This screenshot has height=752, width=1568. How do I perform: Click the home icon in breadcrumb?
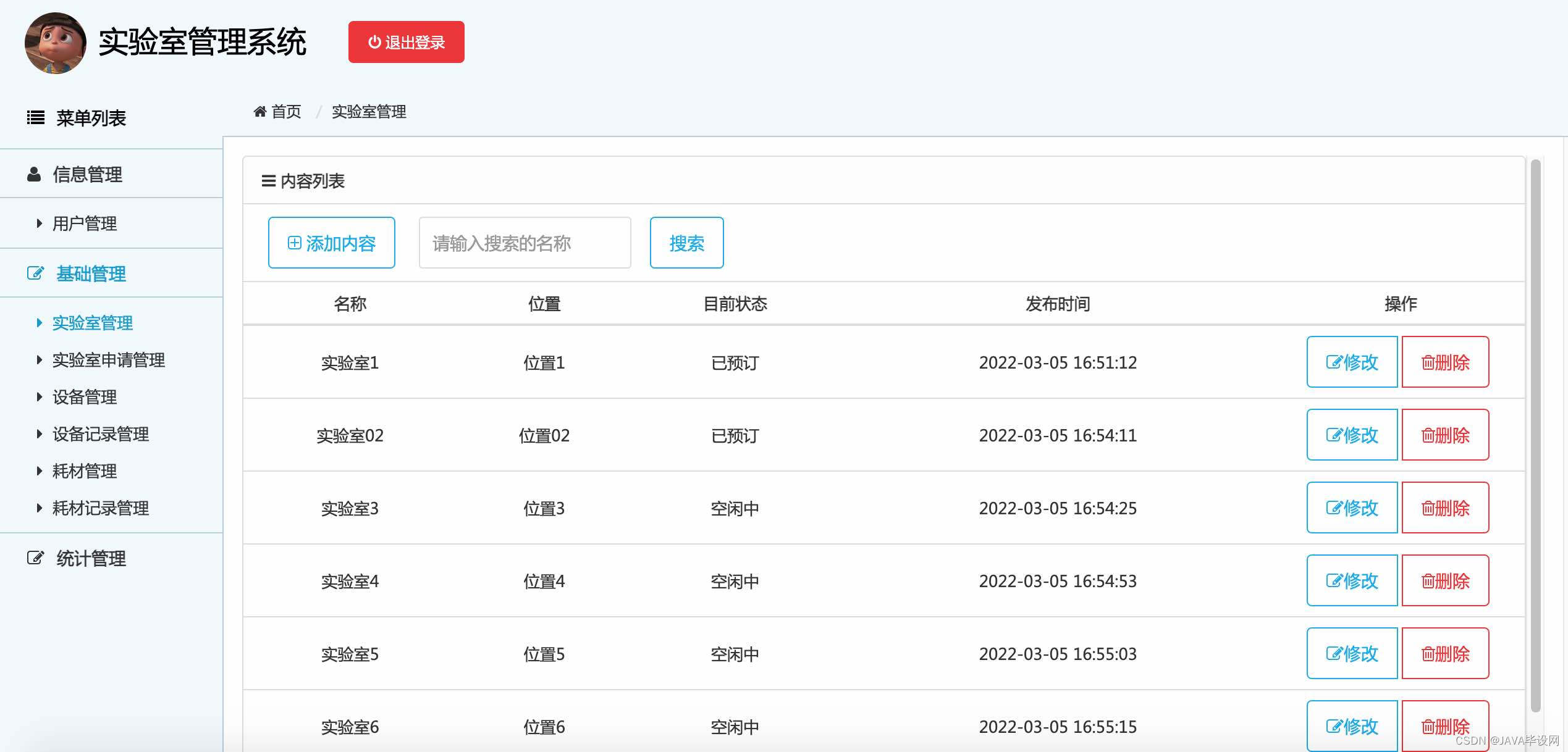point(260,112)
